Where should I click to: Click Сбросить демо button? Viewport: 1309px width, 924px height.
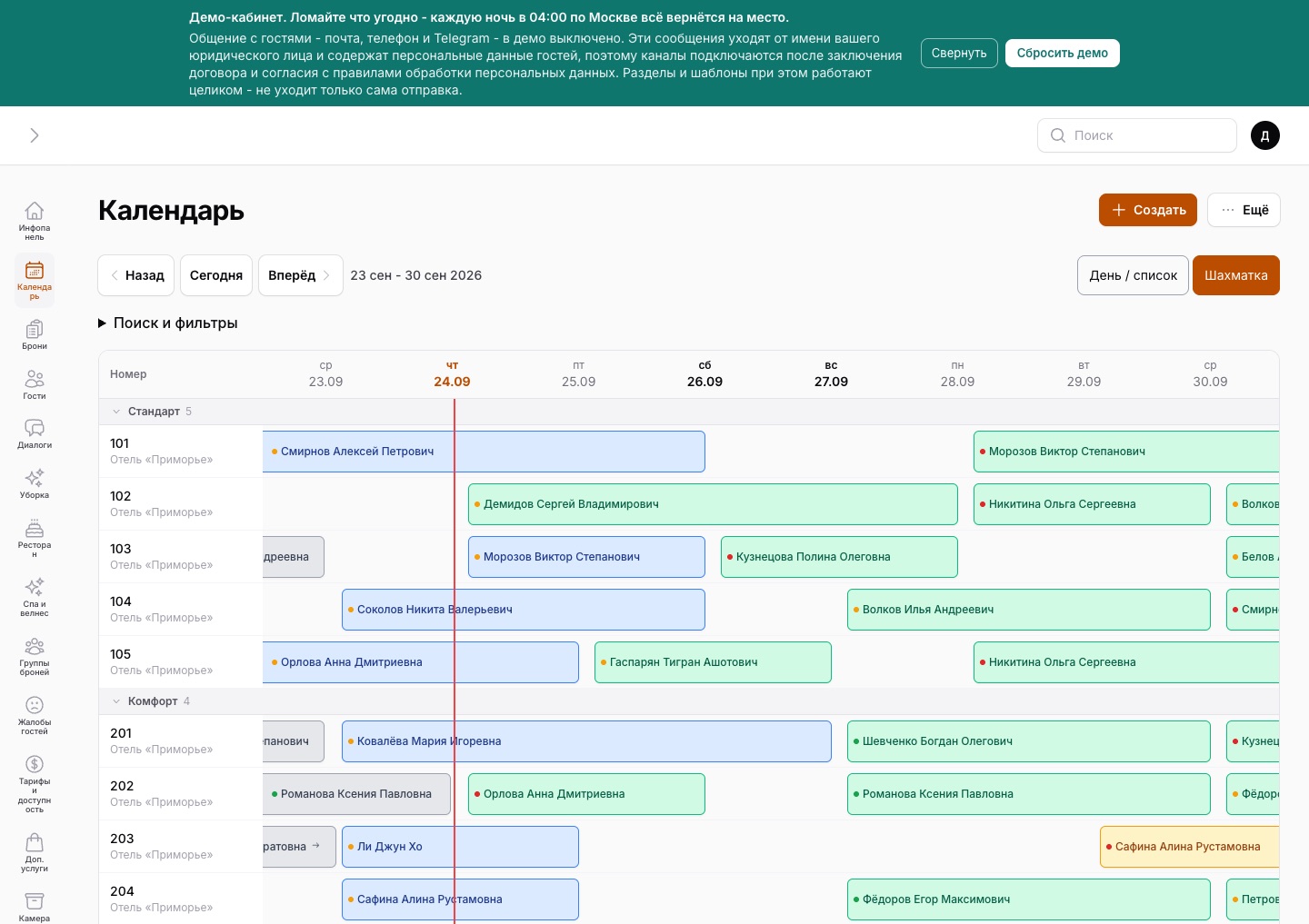(x=1063, y=53)
